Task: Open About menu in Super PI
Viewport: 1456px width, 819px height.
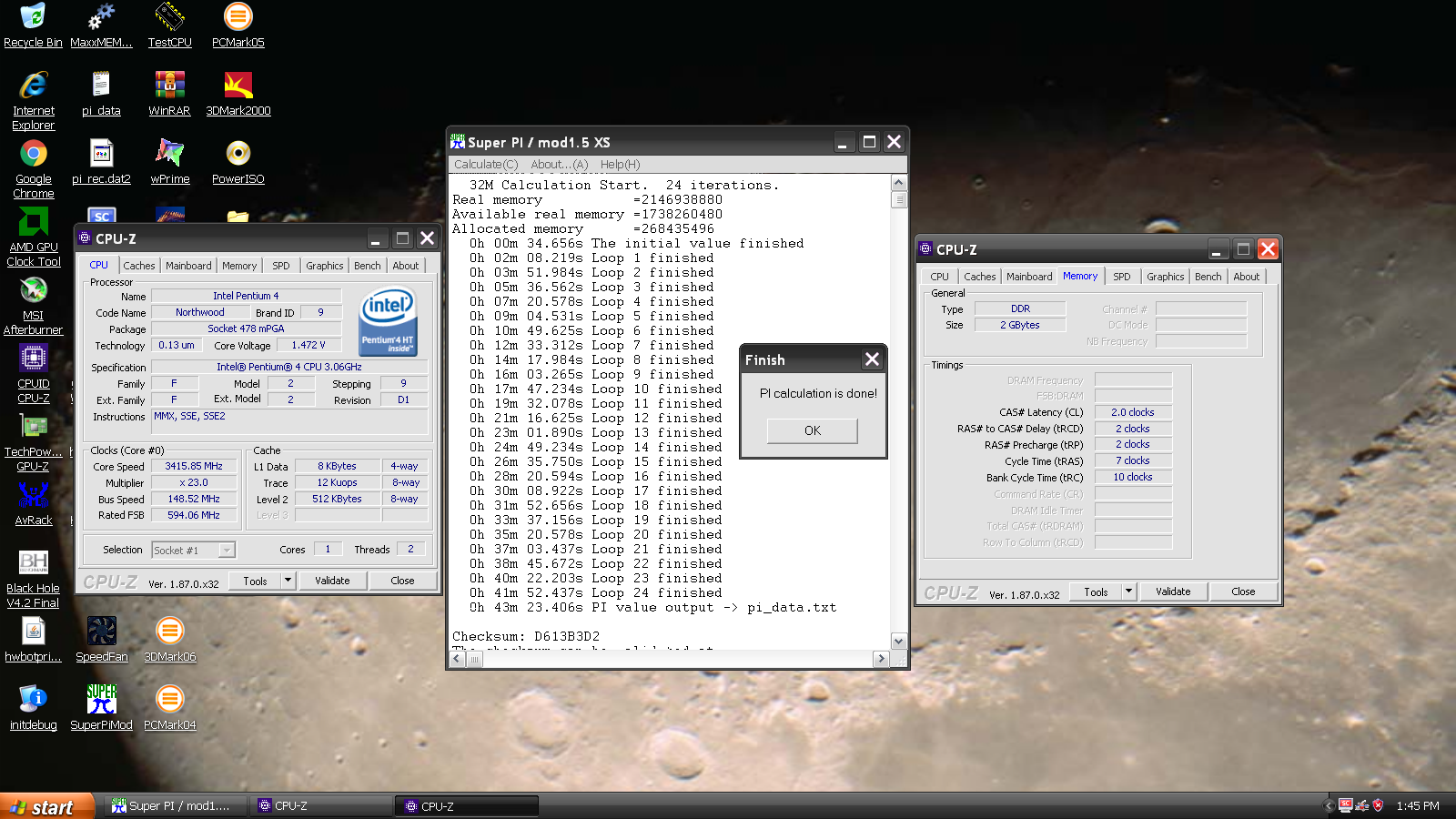Action: [560, 165]
